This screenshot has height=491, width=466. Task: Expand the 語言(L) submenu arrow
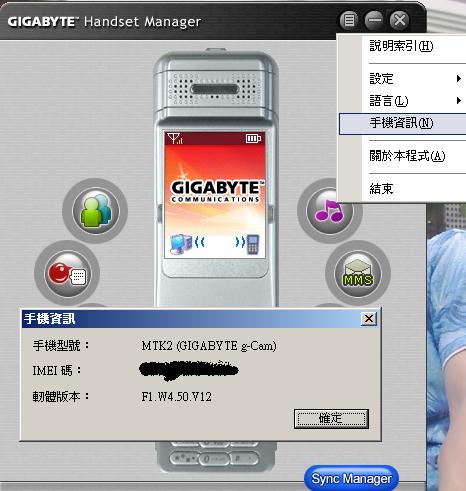point(459,100)
